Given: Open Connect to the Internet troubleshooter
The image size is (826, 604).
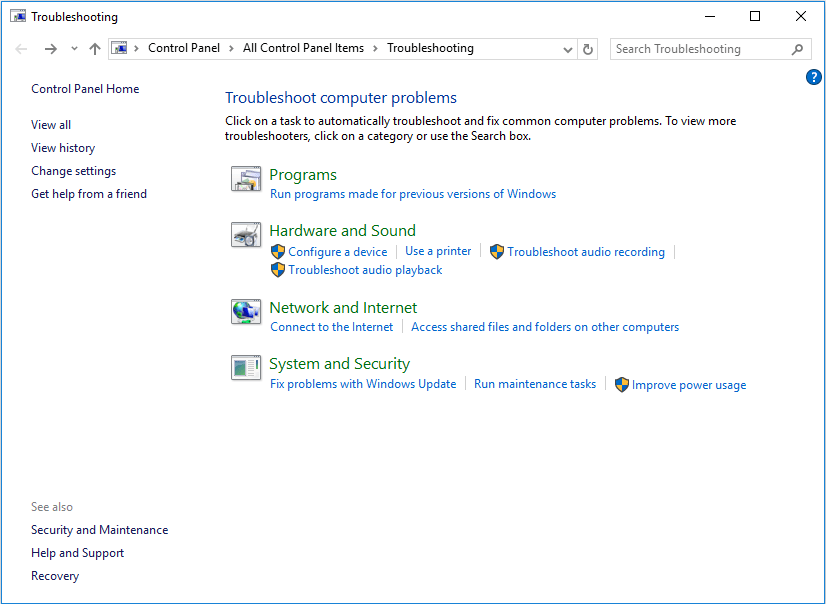Looking at the screenshot, I should click(332, 327).
